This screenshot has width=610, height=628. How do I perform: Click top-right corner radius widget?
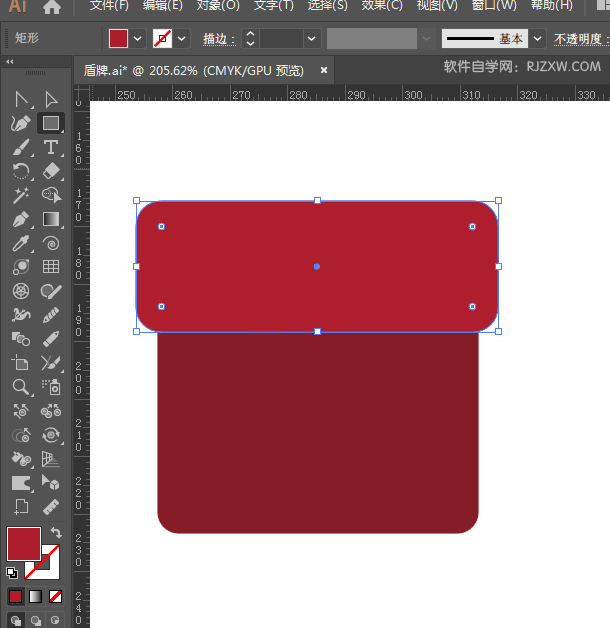(x=472, y=227)
